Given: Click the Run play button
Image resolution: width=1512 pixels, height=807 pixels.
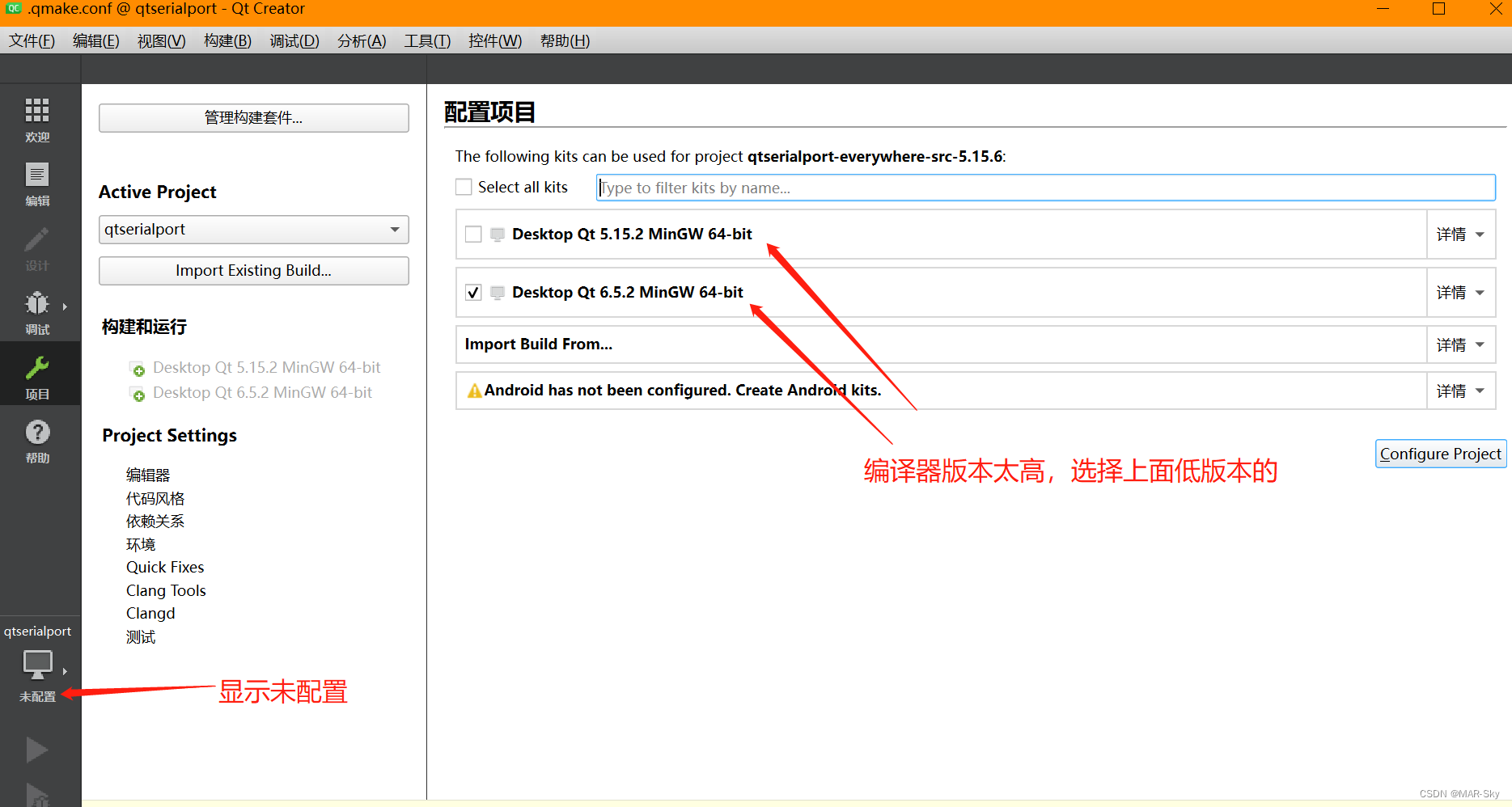Looking at the screenshot, I should (36, 750).
